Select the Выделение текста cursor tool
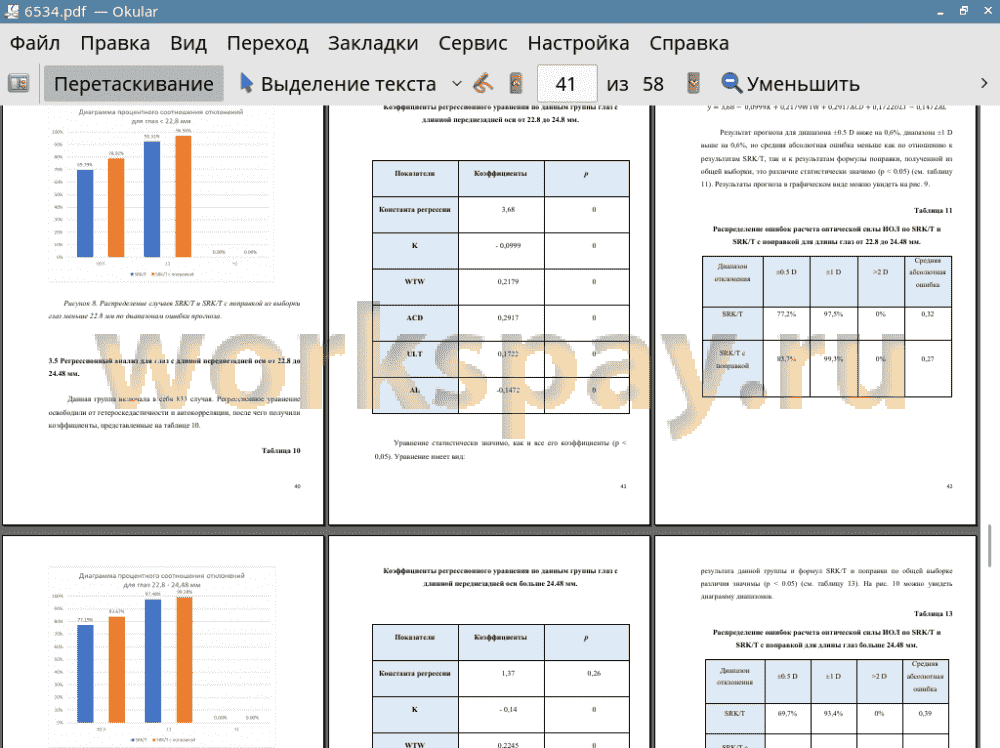 [338, 84]
